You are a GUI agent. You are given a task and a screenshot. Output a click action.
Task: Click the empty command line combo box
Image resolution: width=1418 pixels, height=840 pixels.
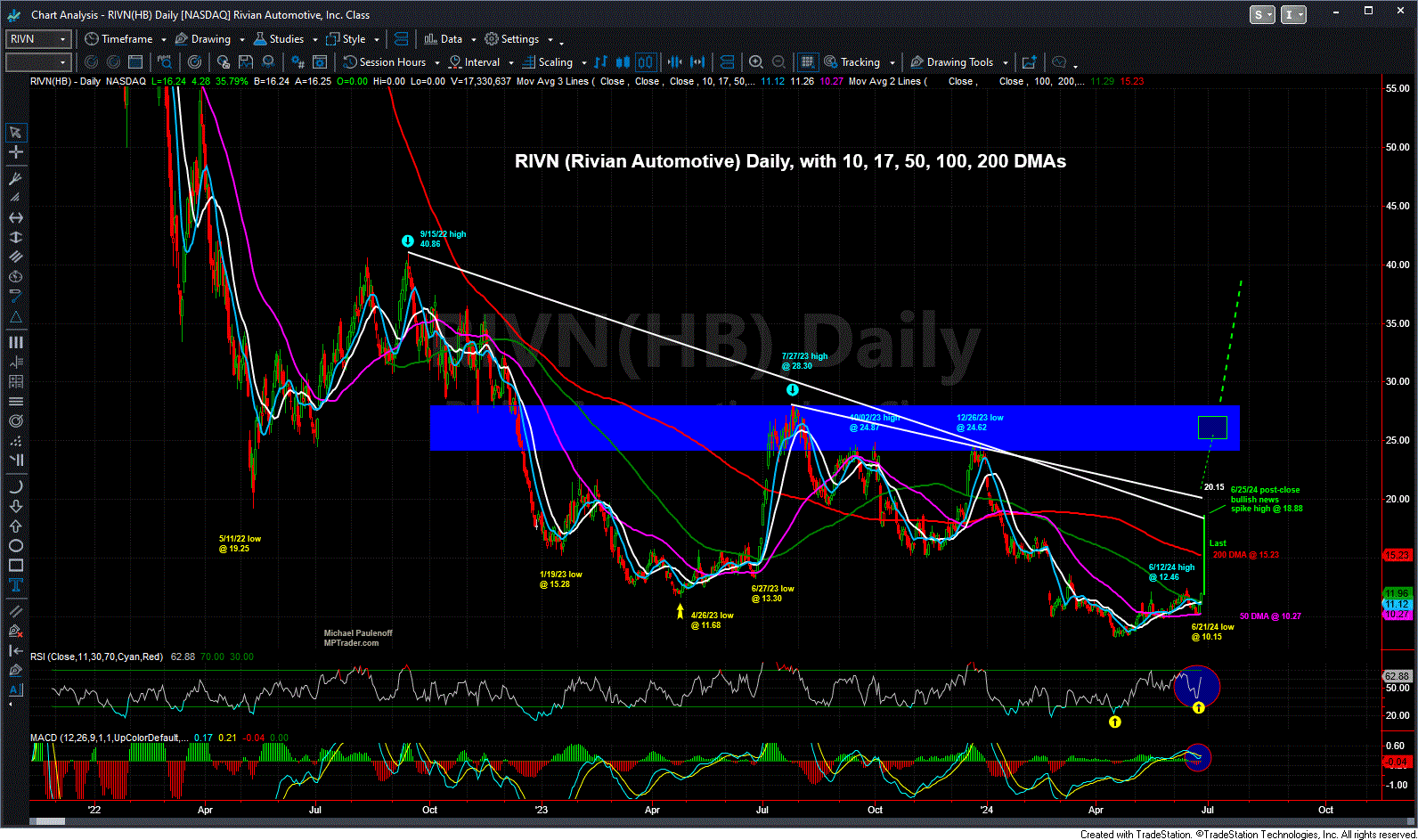coord(38,62)
